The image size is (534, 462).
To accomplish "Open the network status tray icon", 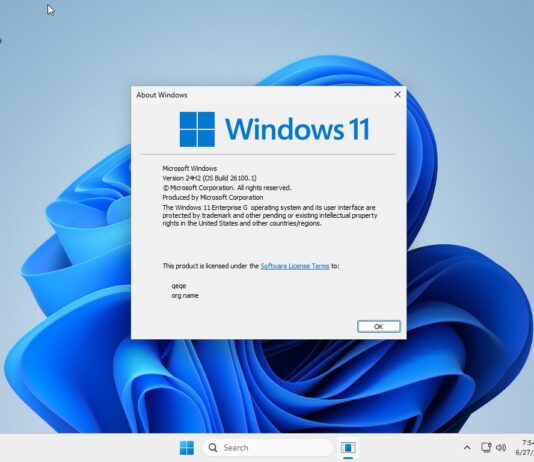I will 486,447.
